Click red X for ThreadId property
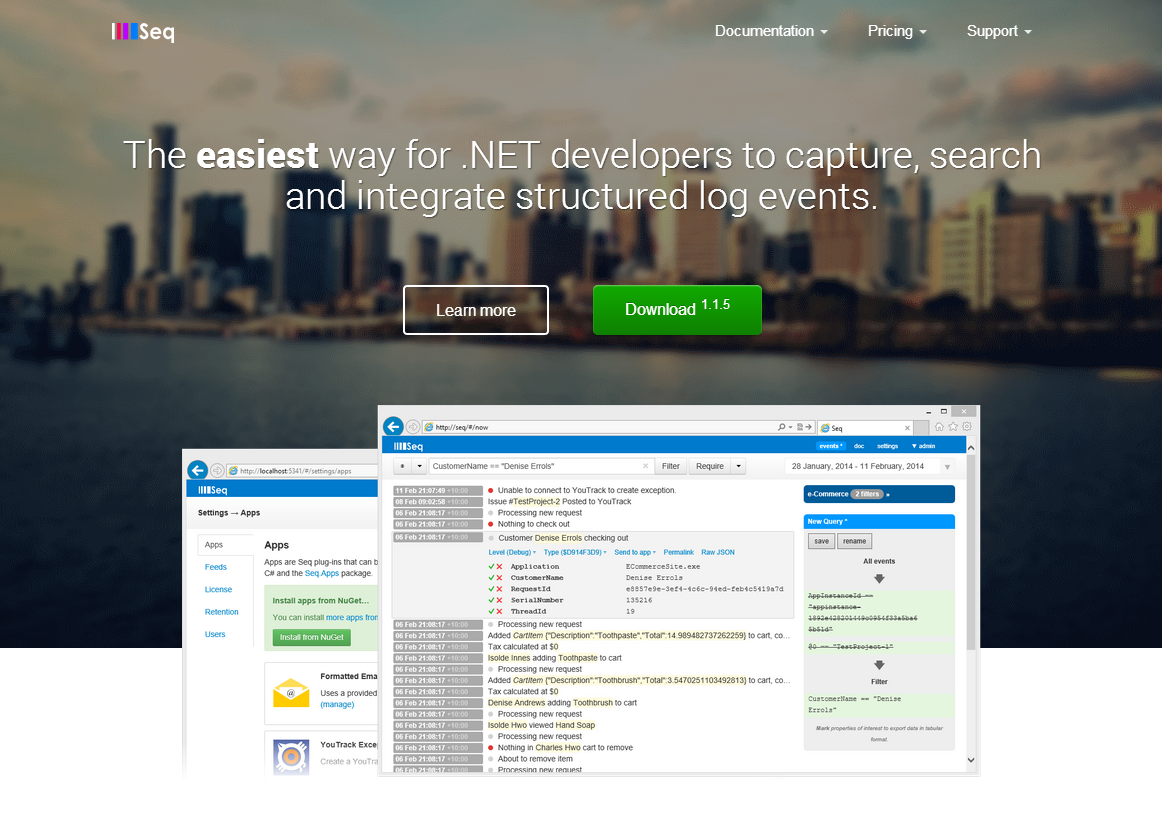1162x829 pixels. point(499,611)
